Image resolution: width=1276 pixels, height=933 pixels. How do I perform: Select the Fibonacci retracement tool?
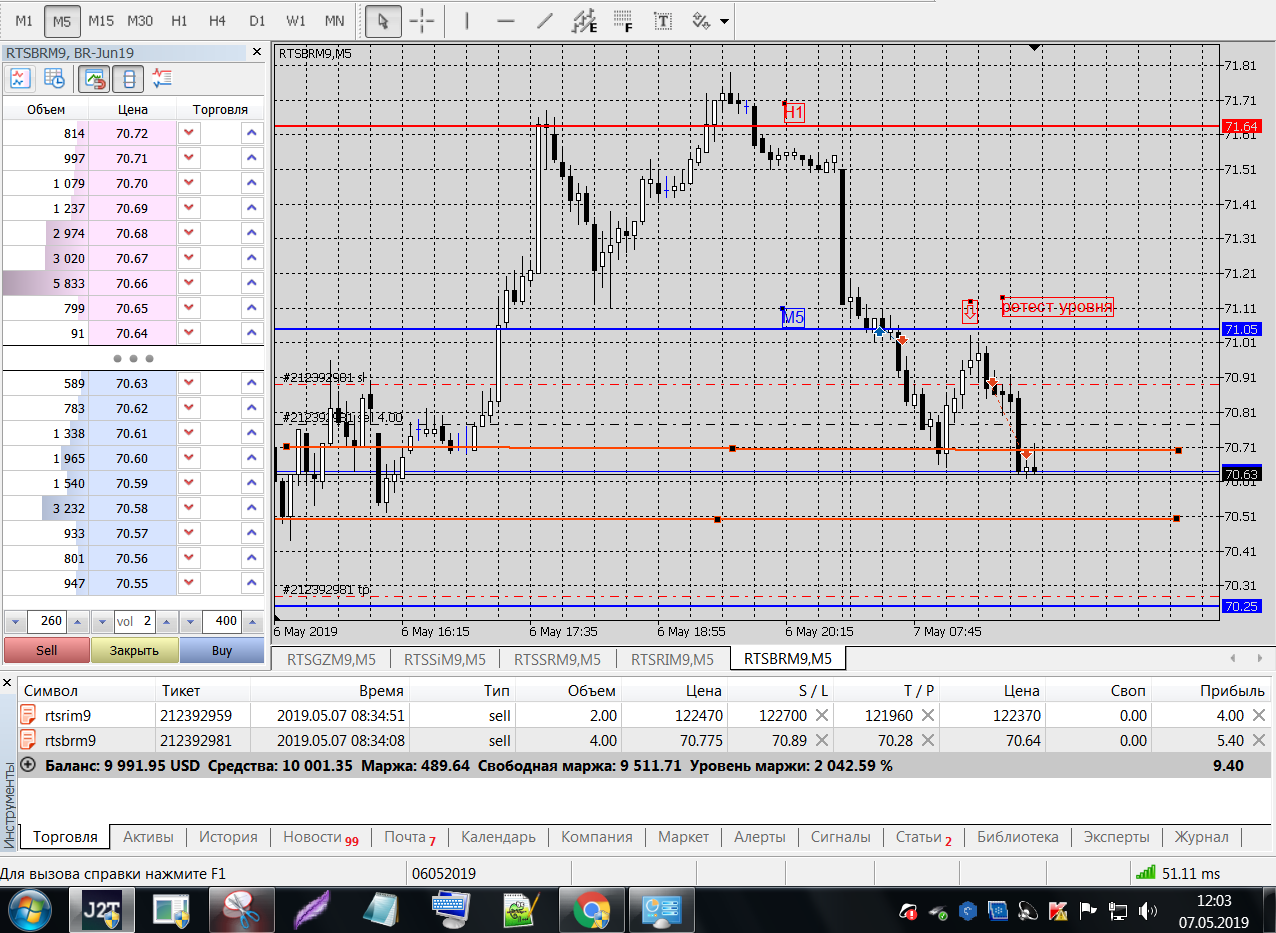623,20
